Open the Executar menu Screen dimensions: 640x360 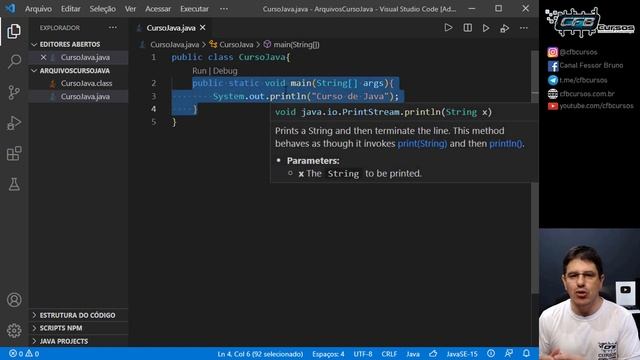(x=194, y=9)
